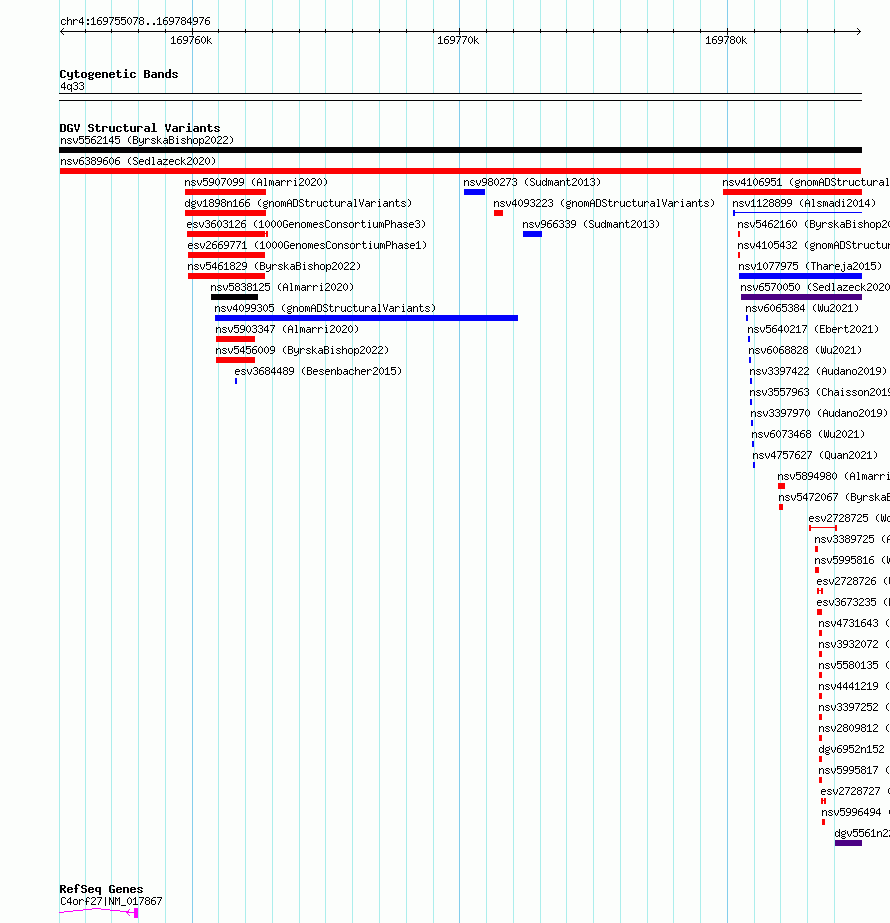Select nsv6065384 (Wu2021) label

802,308
